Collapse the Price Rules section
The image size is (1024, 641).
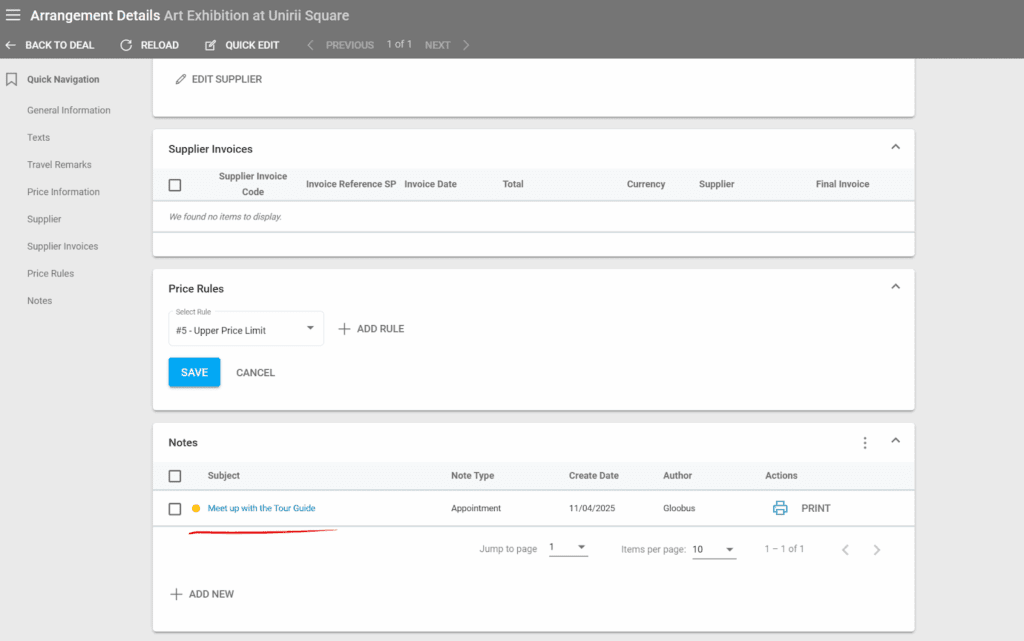pos(895,287)
